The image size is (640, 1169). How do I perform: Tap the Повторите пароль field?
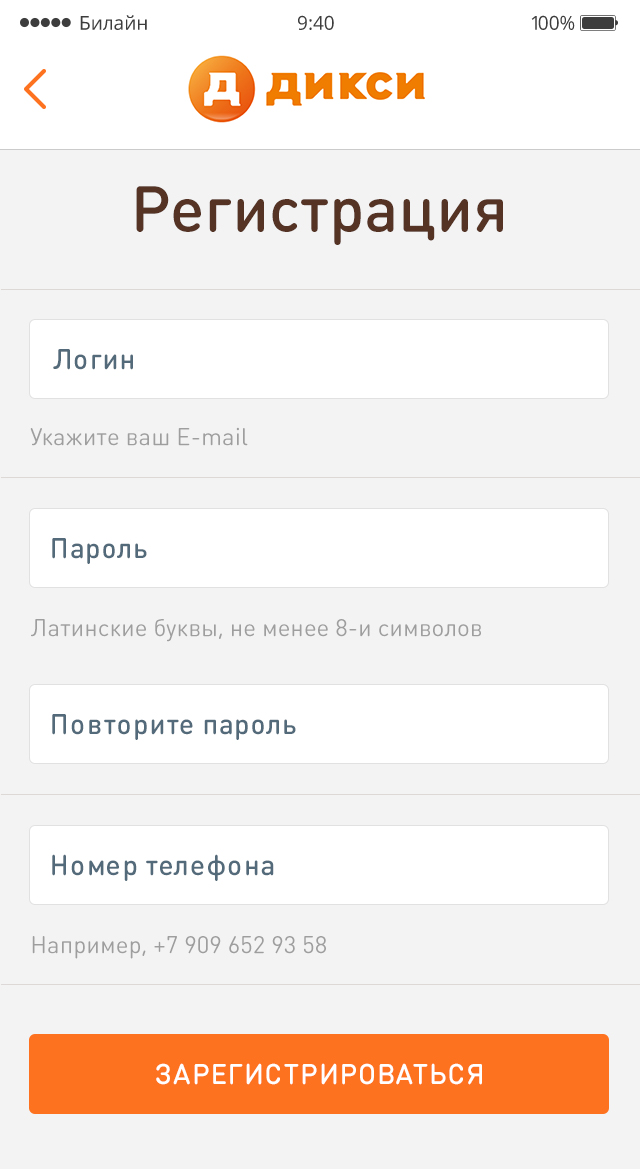(x=319, y=724)
